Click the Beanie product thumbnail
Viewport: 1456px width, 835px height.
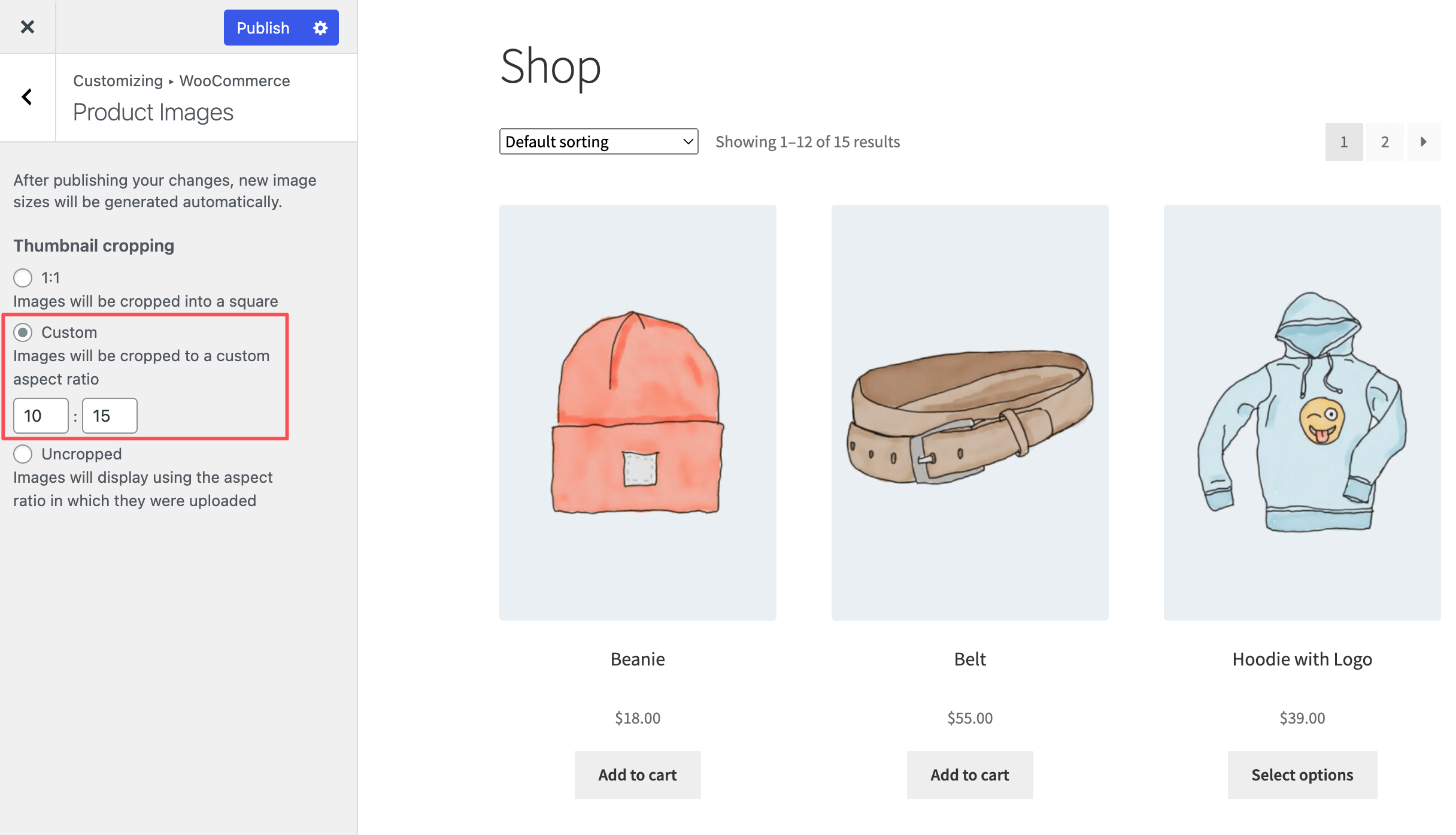[637, 413]
